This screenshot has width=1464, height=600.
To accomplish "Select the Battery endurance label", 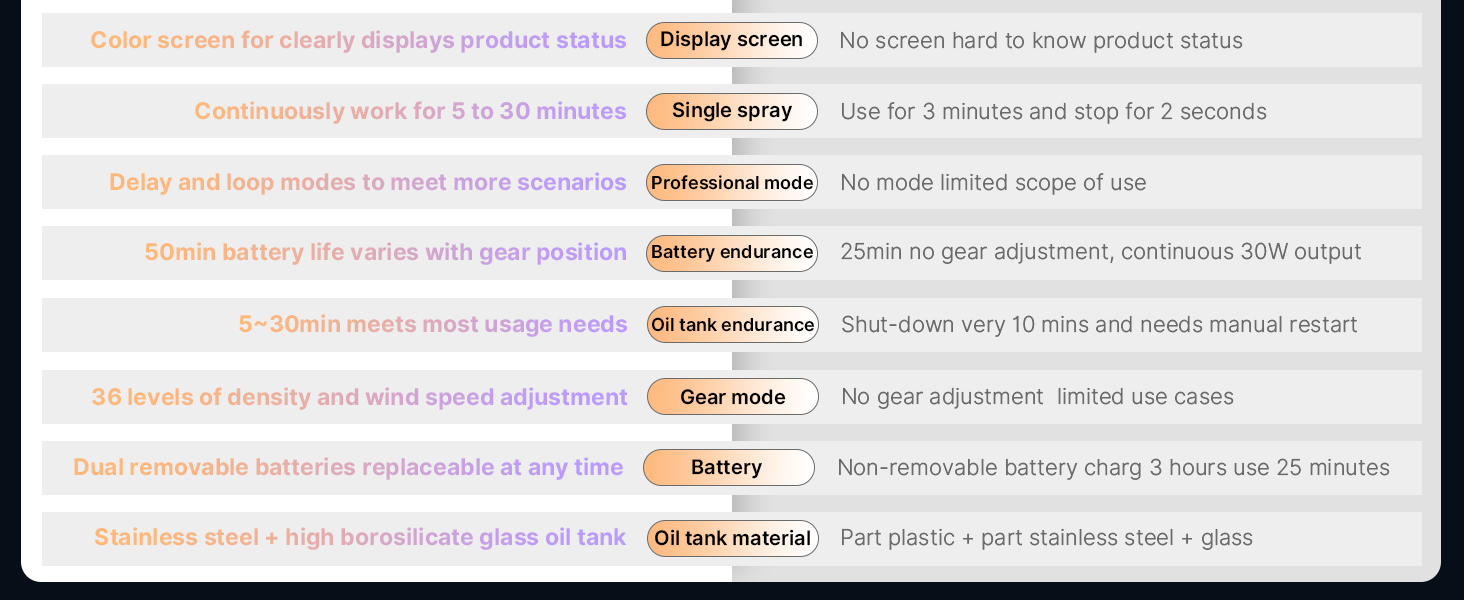I will pos(732,253).
